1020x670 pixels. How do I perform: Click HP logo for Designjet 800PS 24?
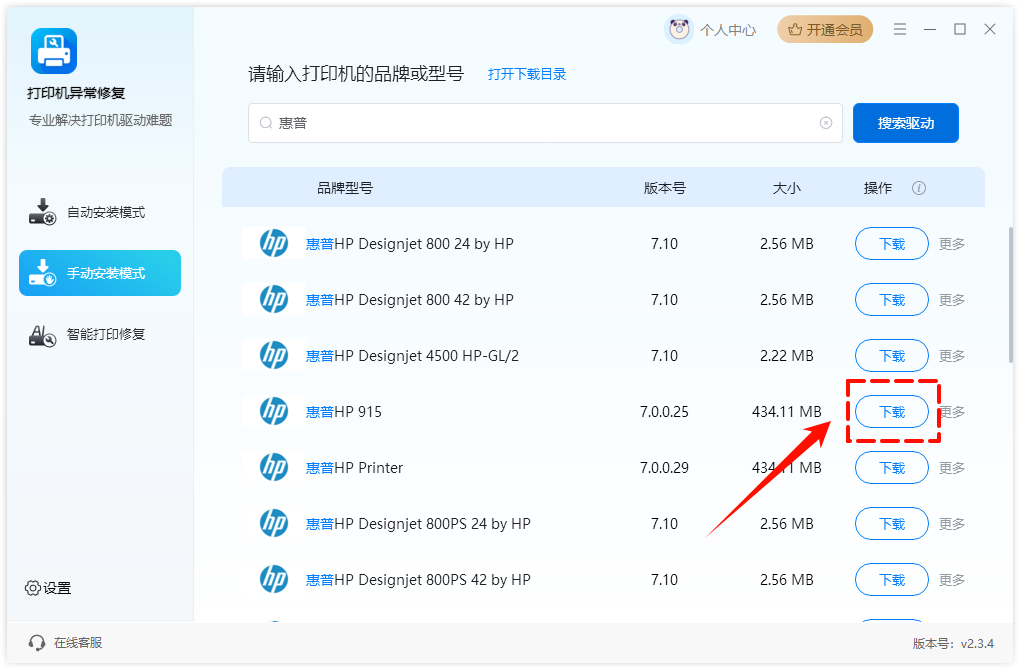[x=274, y=523]
